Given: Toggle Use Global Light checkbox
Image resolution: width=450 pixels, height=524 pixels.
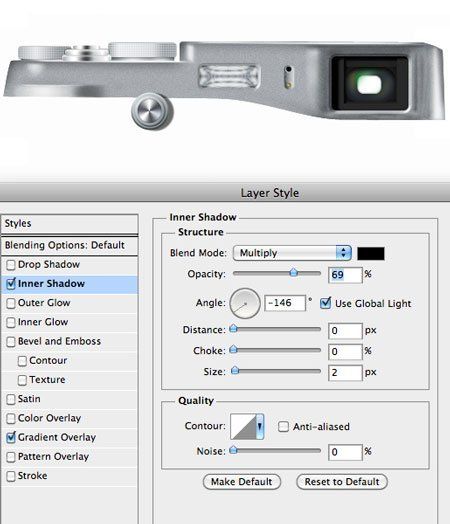Looking at the screenshot, I should point(325,303).
